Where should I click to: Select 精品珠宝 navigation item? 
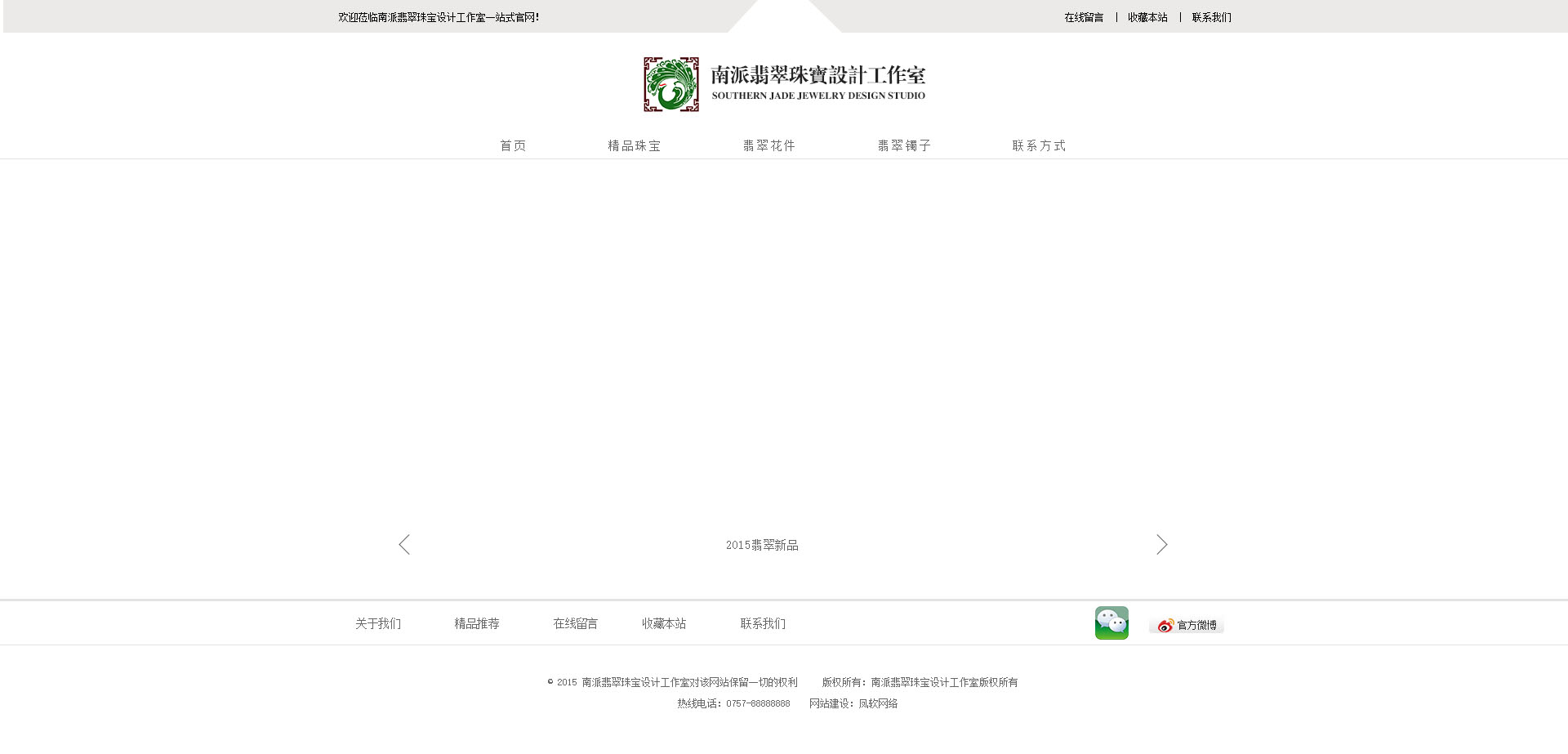(x=634, y=145)
